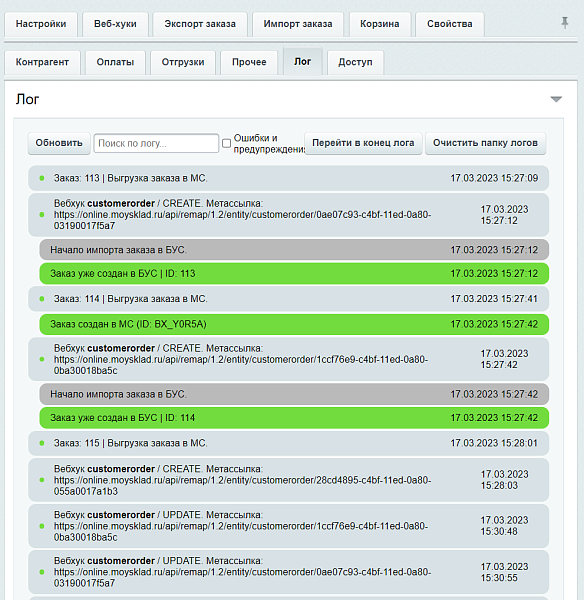Screen dimensions: 584x600
Task: Collapse the Лог section with the arrow
Action: click(556, 99)
